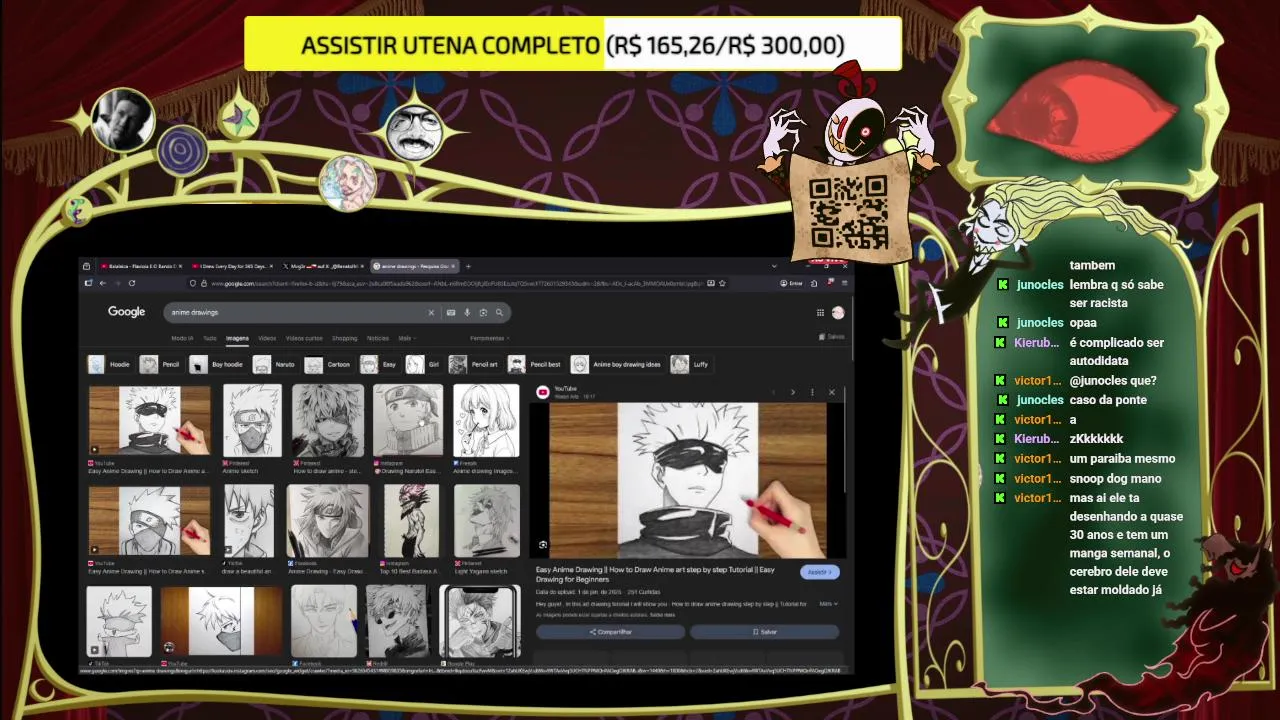Click the browser address bar URL

[455, 283]
